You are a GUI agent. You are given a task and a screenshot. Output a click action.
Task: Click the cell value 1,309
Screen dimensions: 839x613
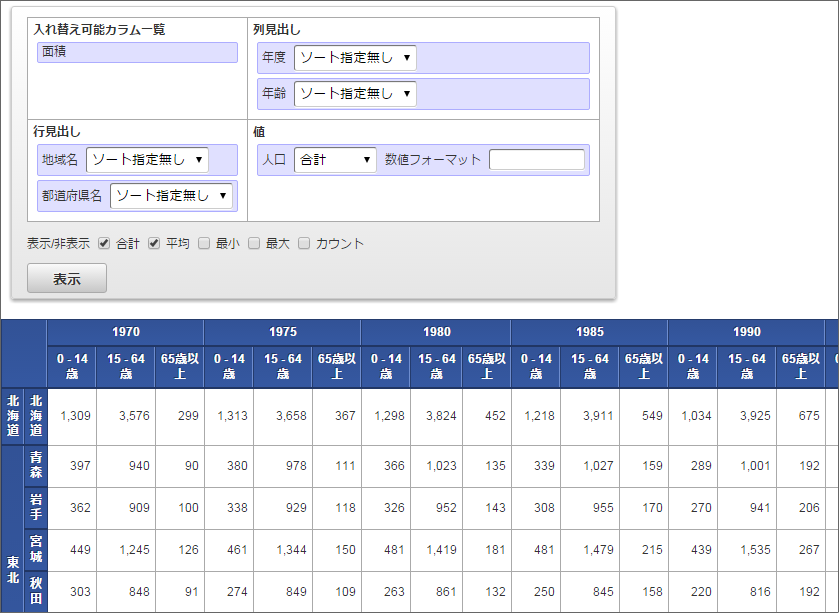click(x=75, y=416)
